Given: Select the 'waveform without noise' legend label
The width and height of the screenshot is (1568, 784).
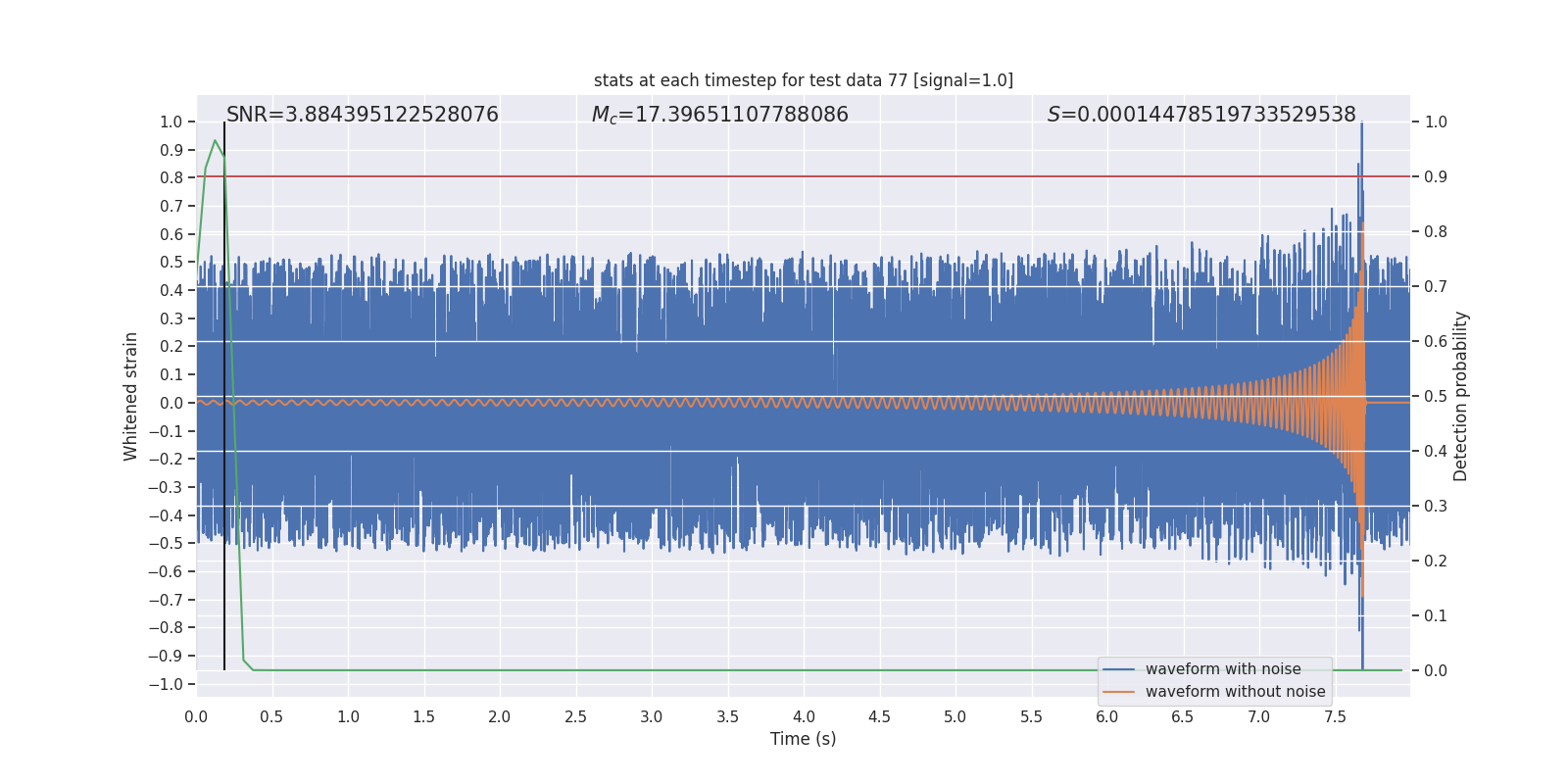Looking at the screenshot, I should tap(1235, 692).
